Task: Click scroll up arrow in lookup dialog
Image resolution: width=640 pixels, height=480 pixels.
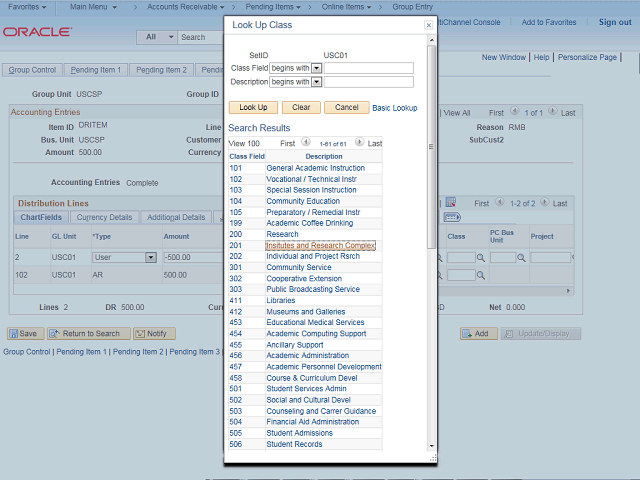Action: click(431, 40)
